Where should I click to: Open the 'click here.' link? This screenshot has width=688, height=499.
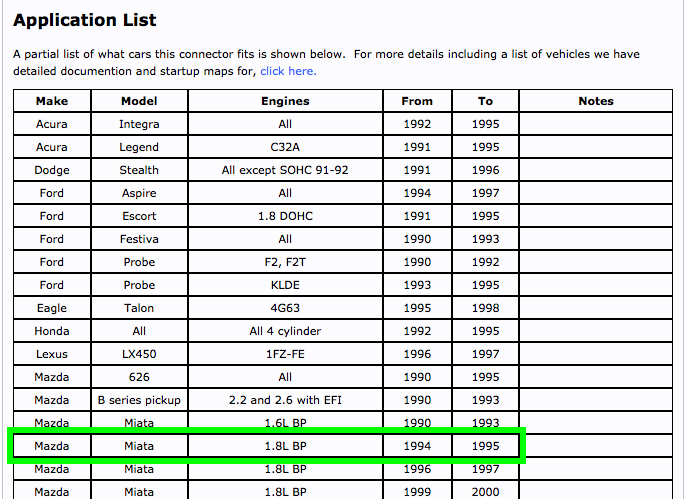click(x=288, y=71)
